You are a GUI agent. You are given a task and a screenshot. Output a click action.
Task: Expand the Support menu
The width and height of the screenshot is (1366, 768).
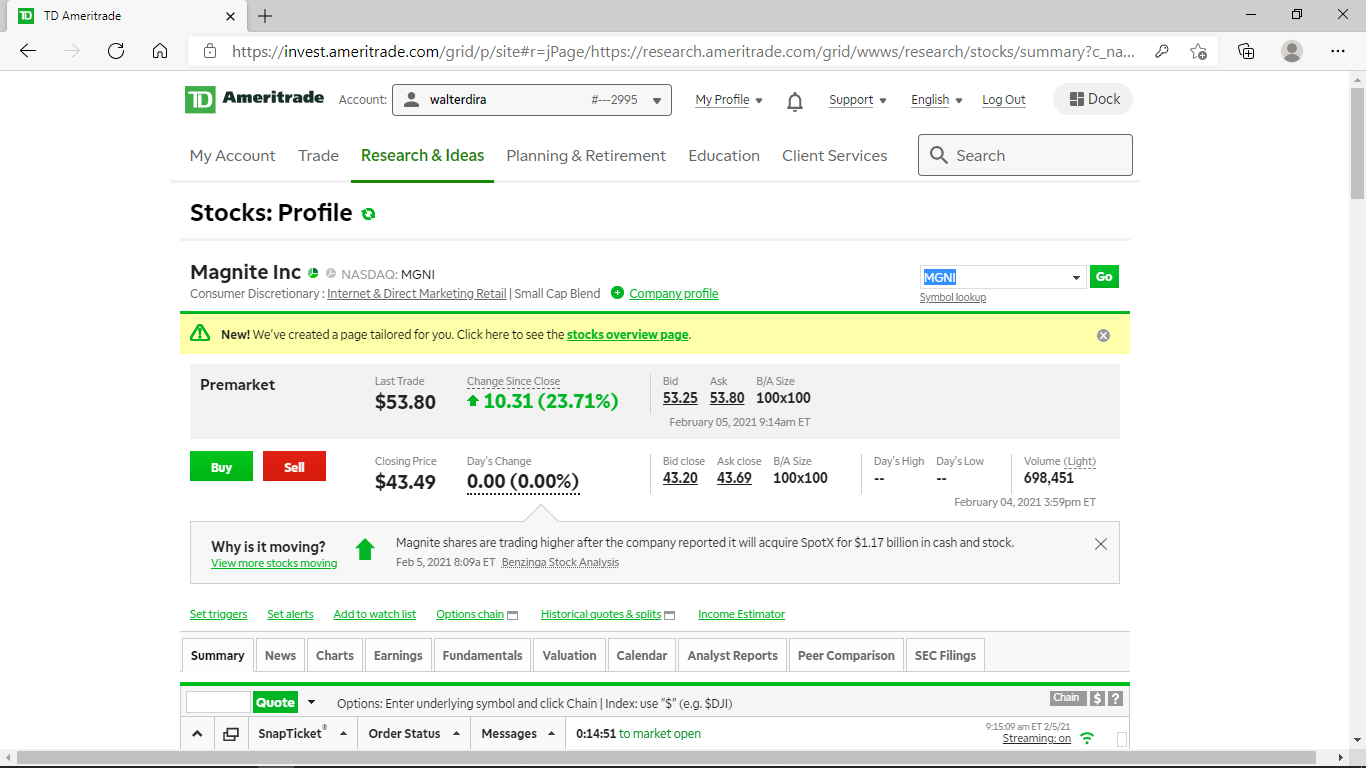[858, 100]
